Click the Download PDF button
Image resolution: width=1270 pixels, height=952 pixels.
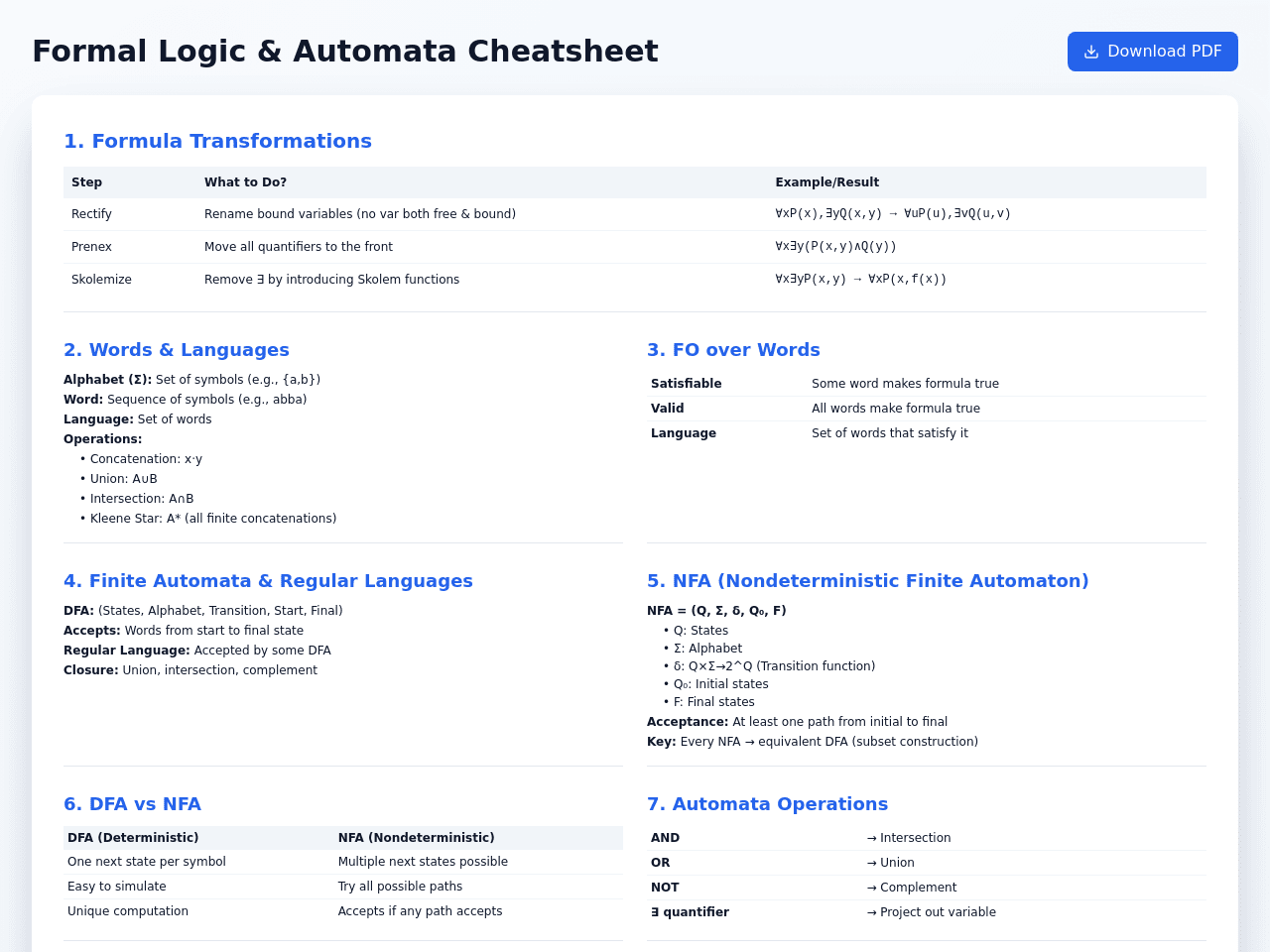pyautogui.click(x=1152, y=52)
